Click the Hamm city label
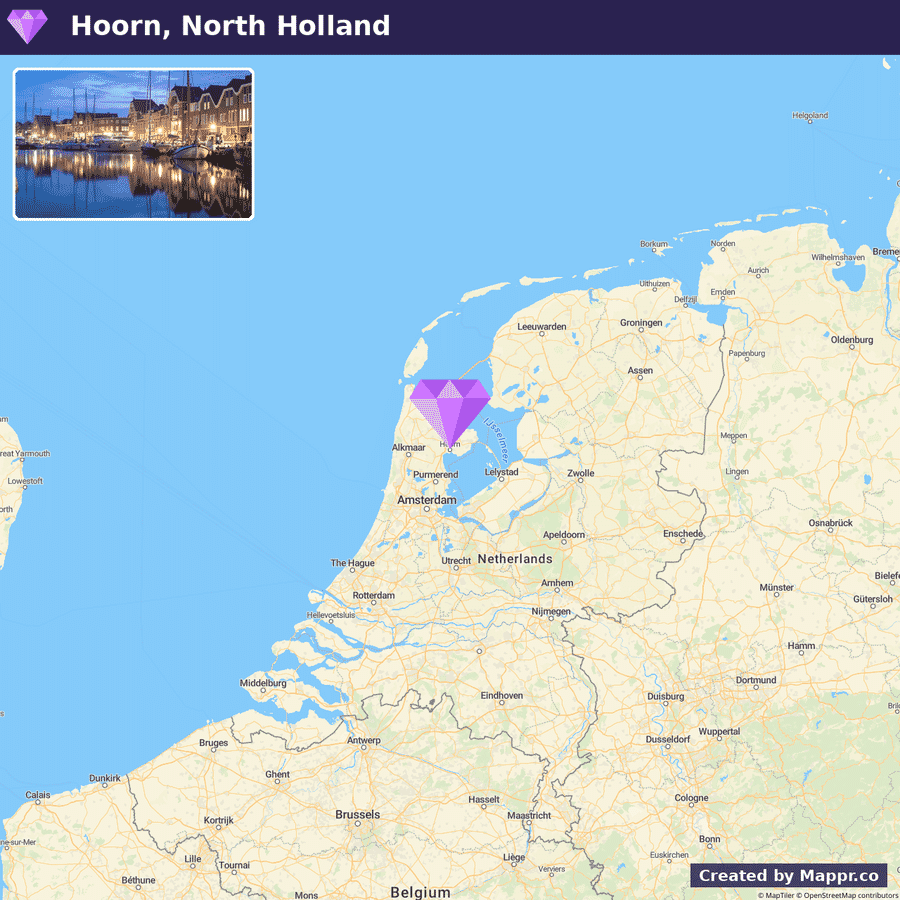The height and width of the screenshot is (900, 900). click(x=801, y=646)
